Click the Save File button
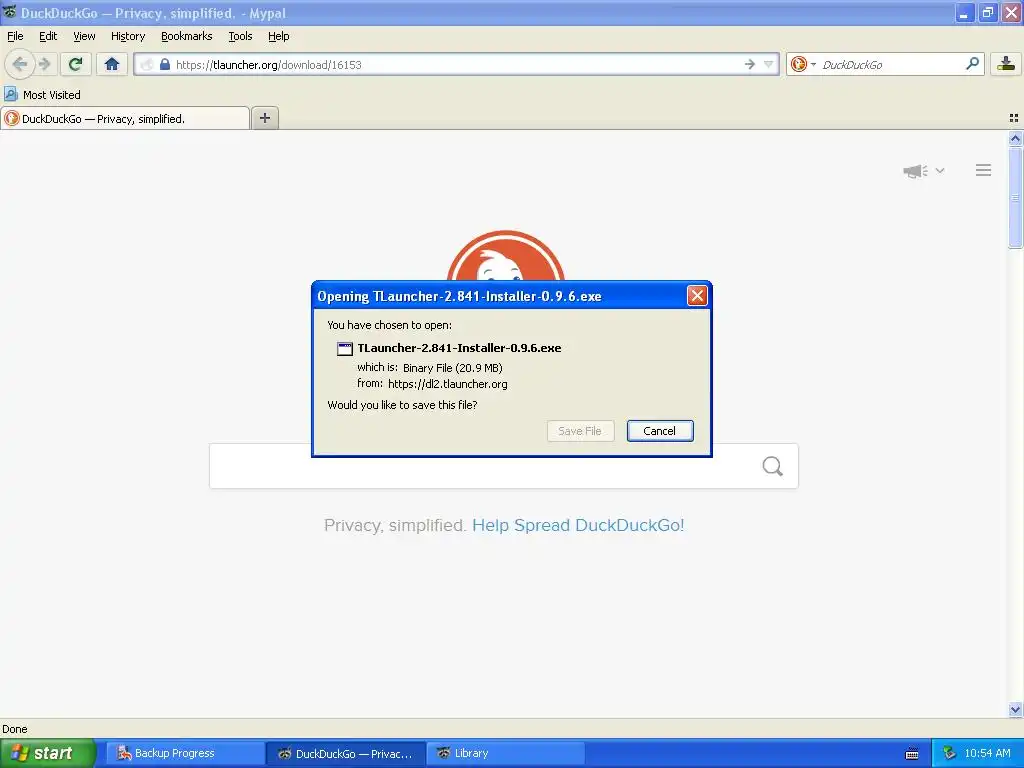The height and width of the screenshot is (768, 1024). coord(580,431)
